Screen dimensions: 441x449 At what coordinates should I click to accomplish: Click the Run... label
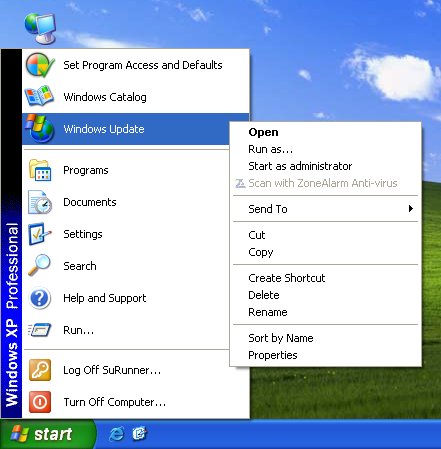79,330
